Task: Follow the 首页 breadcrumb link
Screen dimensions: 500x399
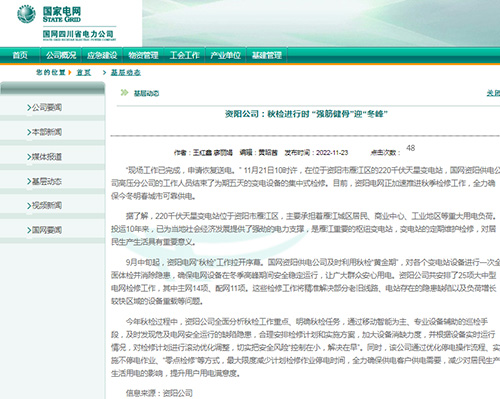Action: coord(84,72)
